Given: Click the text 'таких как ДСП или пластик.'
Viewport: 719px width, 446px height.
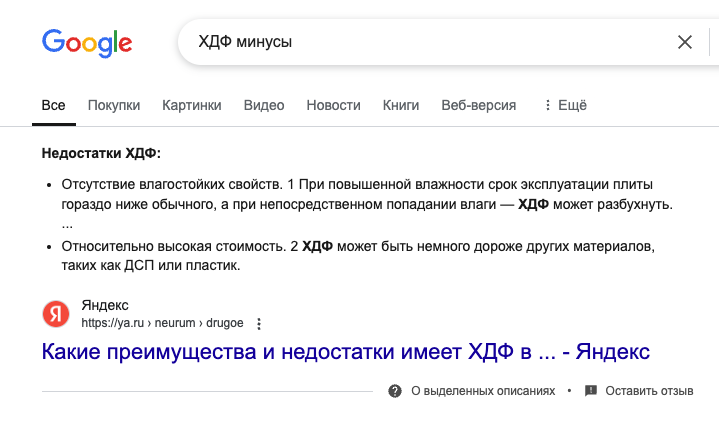Looking at the screenshot, I should pyautogui.click(x=151, y=265).
